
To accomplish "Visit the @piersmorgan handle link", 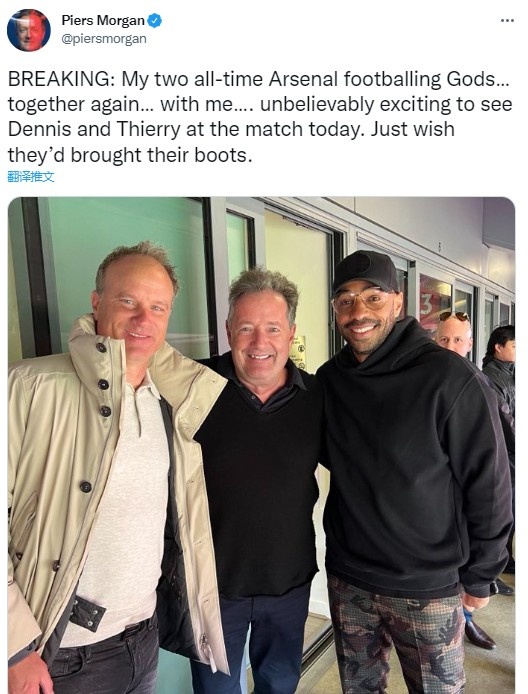I will tap(104, 39).
